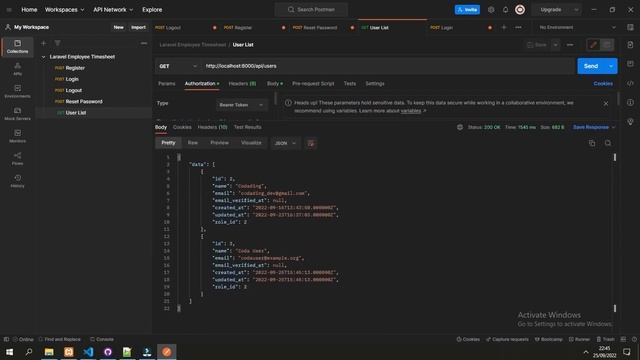Dismiss the heads-up banner with the X
The width and height of the screenshot is (640, 360).
606,104
